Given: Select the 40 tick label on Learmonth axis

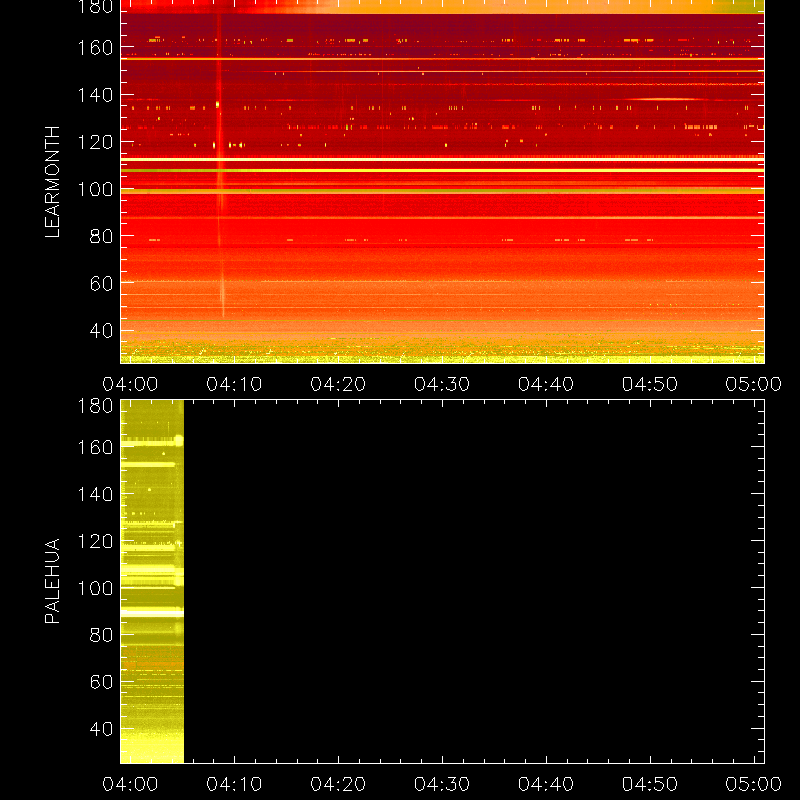Looking at the screenshot, I should coord(101,331).
